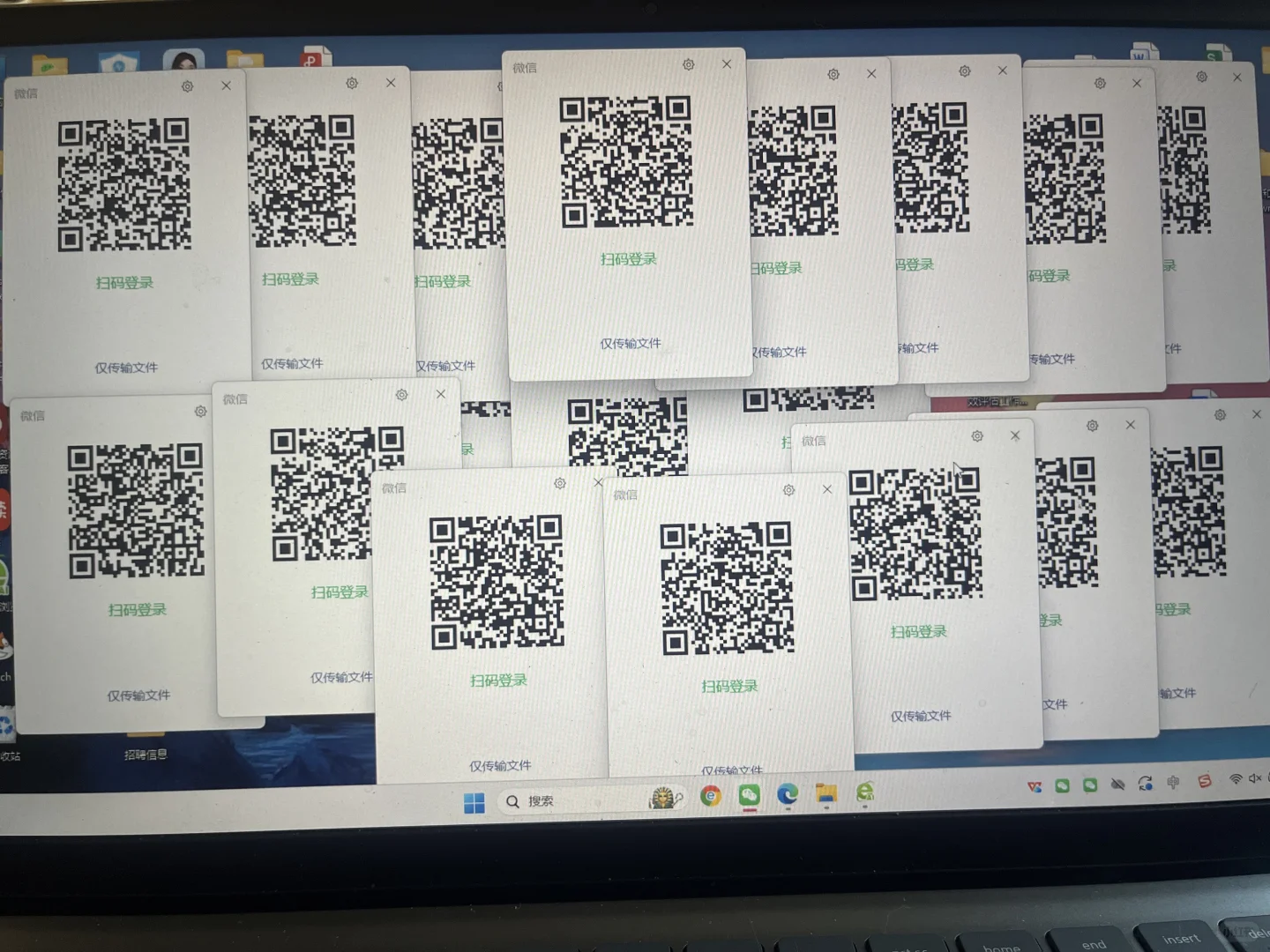Click QR code in WeChat window above taskbar search box
1270x952 pixels.
(x=497, y=583)
